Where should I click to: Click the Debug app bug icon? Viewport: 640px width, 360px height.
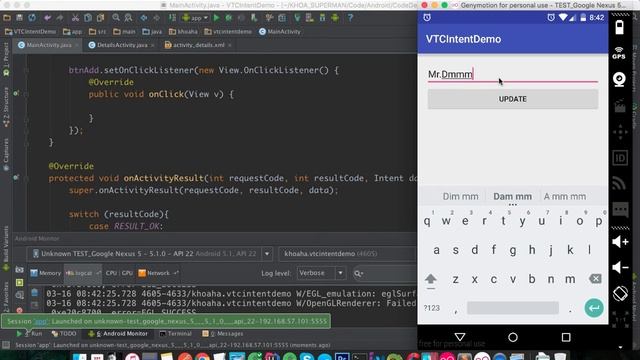[229, 18]
